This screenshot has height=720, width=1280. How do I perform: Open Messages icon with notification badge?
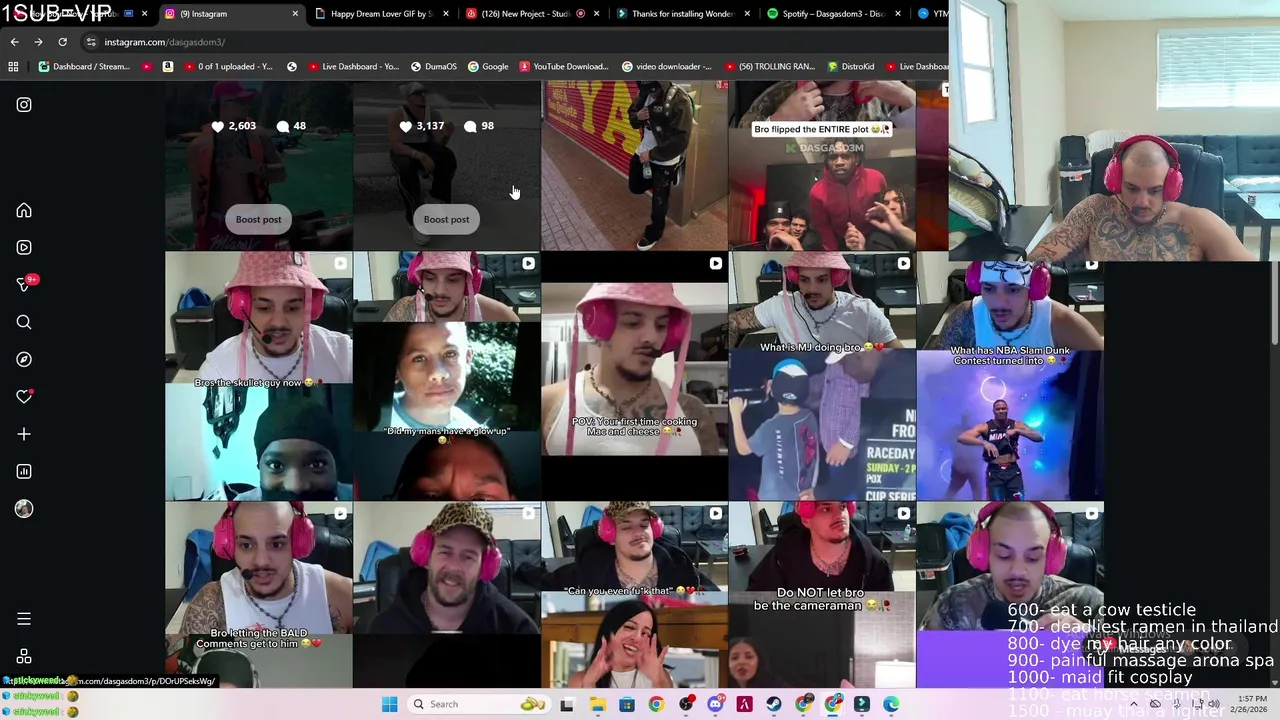tap(25, 284)
